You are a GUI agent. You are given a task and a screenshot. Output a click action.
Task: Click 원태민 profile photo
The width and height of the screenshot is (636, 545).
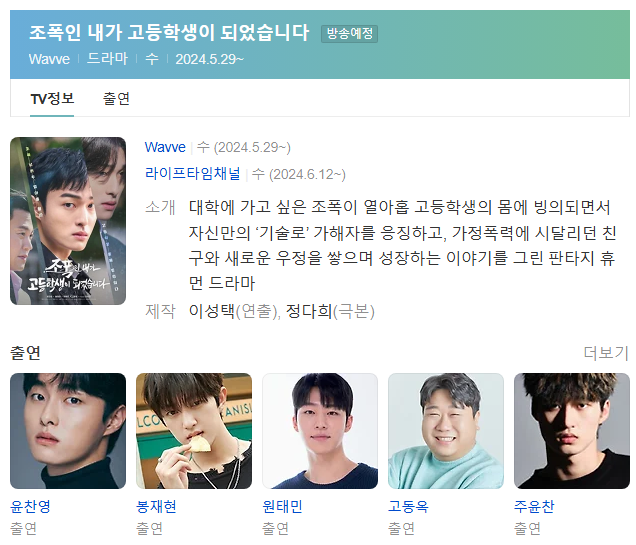tap(320, 431)
